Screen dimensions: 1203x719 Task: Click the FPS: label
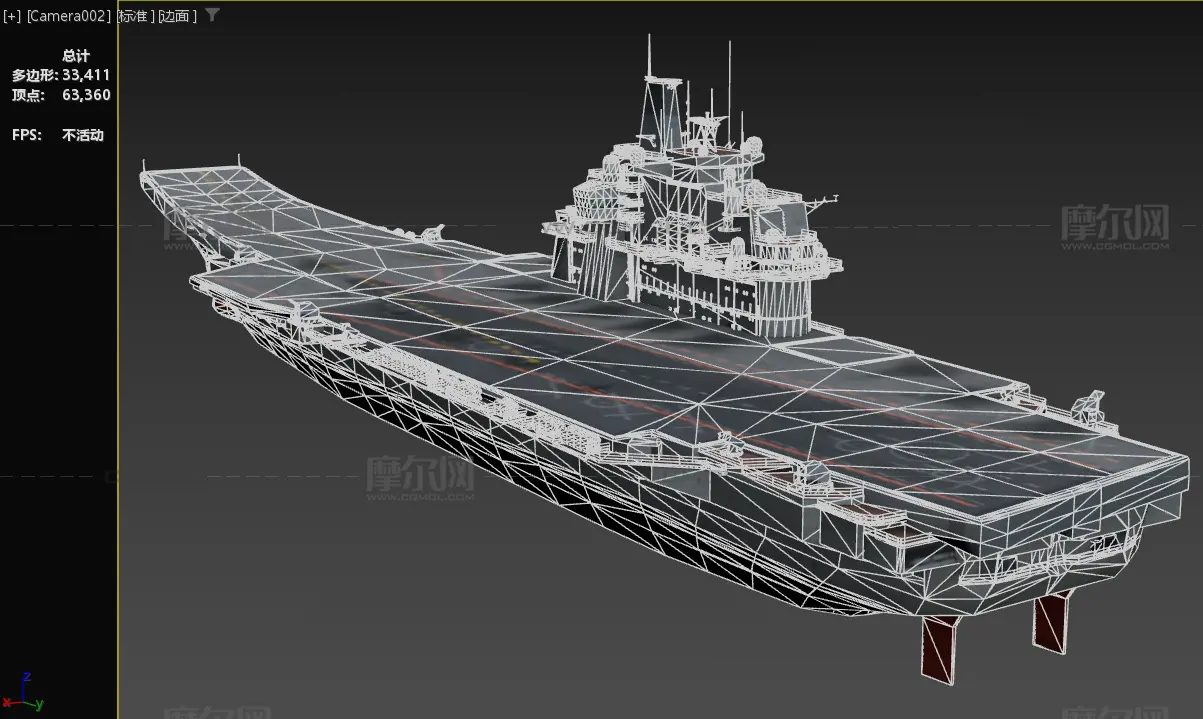[x=27, y=135]
